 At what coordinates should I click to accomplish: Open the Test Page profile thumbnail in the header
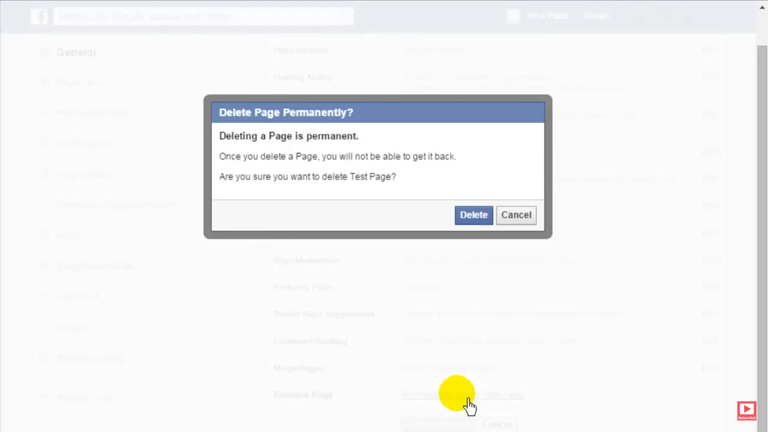pos(513,16)
